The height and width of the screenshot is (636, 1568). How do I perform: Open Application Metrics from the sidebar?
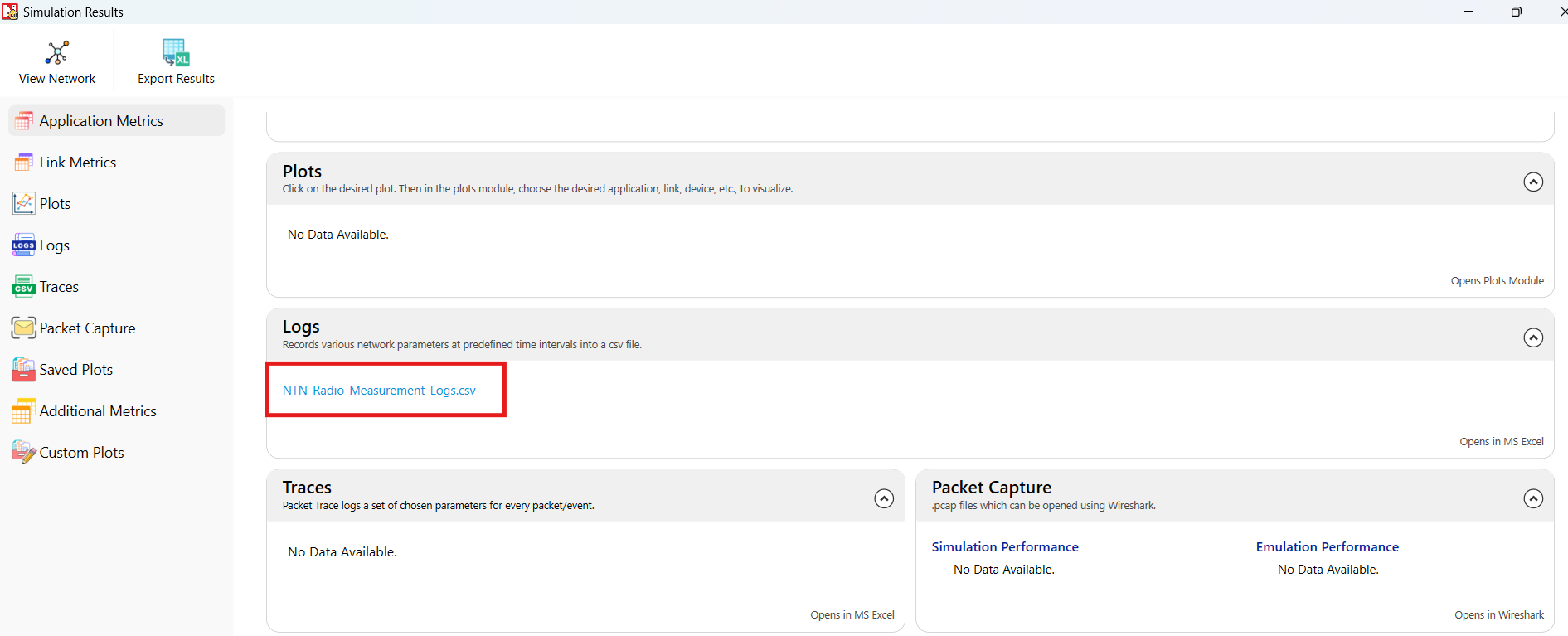tap(101, 121)
